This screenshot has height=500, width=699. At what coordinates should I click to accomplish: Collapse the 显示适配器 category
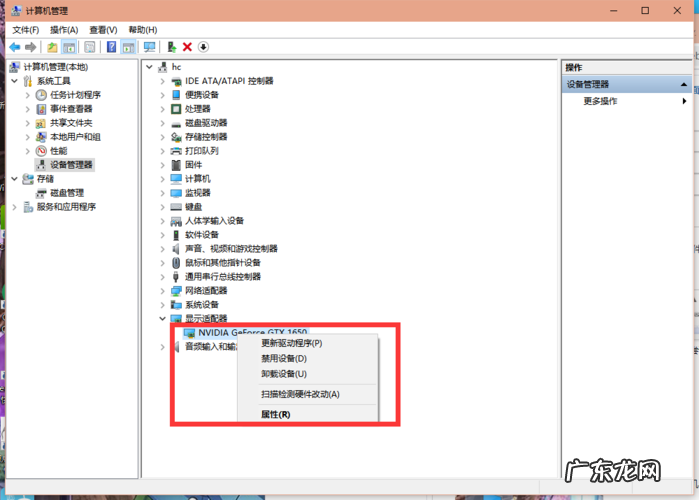[162, 319]
